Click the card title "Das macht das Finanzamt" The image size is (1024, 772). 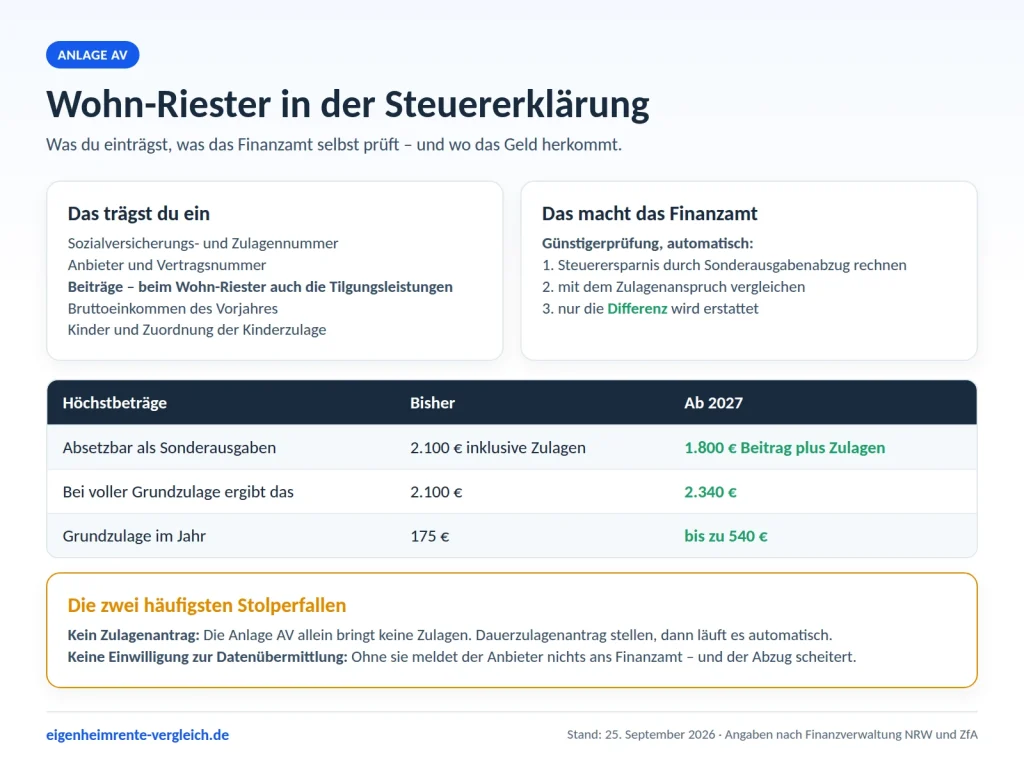[x=649, y=214]
